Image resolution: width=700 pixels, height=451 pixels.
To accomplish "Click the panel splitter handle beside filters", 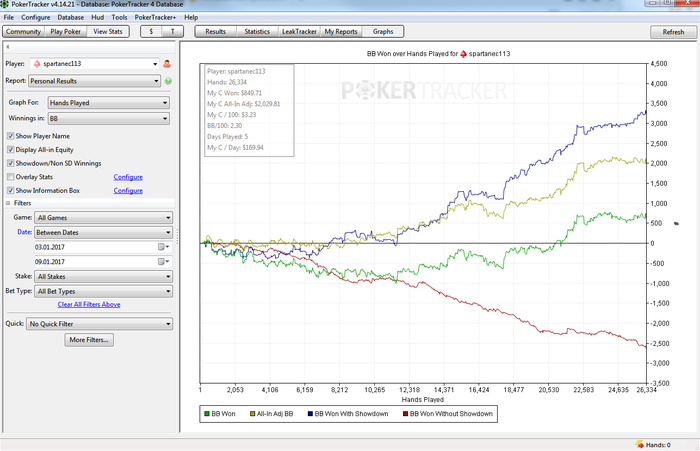I will (177, 237).
